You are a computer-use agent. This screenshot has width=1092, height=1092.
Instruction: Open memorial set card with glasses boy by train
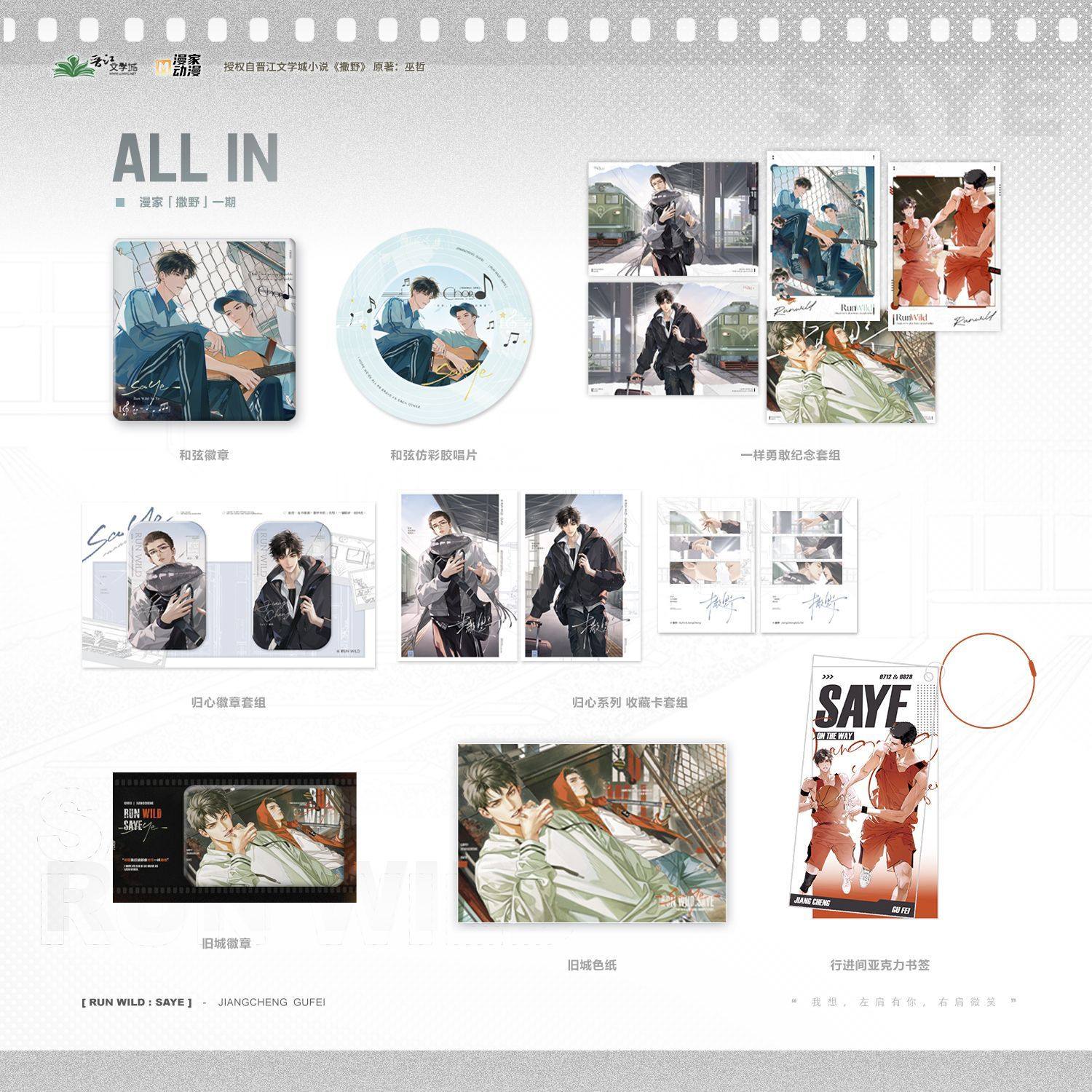[x=673, y=219]
